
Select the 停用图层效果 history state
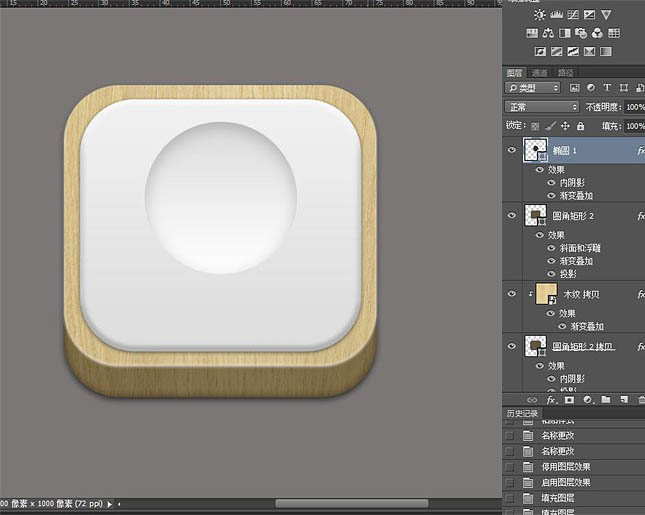[x=565, y=466]
